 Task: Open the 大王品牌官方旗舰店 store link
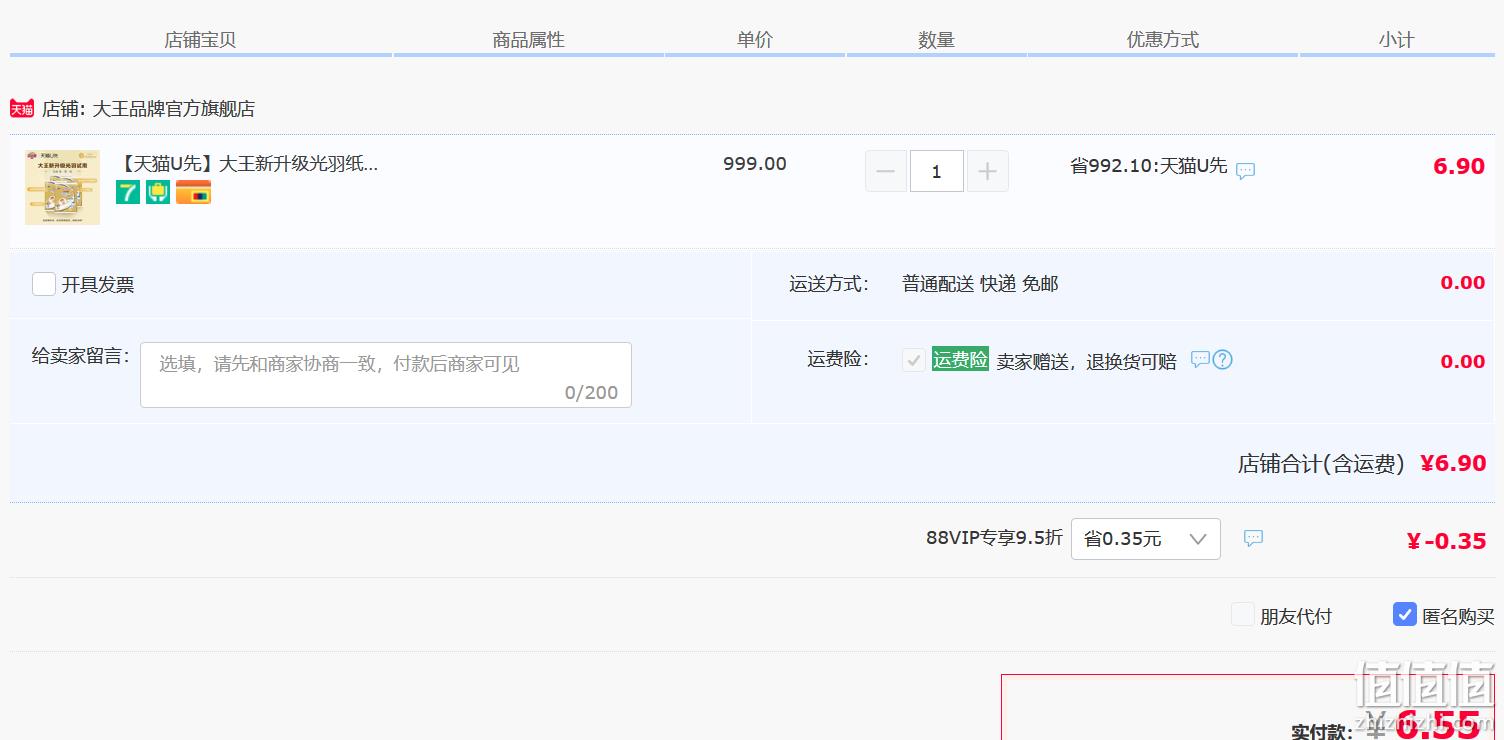(173, 109)
